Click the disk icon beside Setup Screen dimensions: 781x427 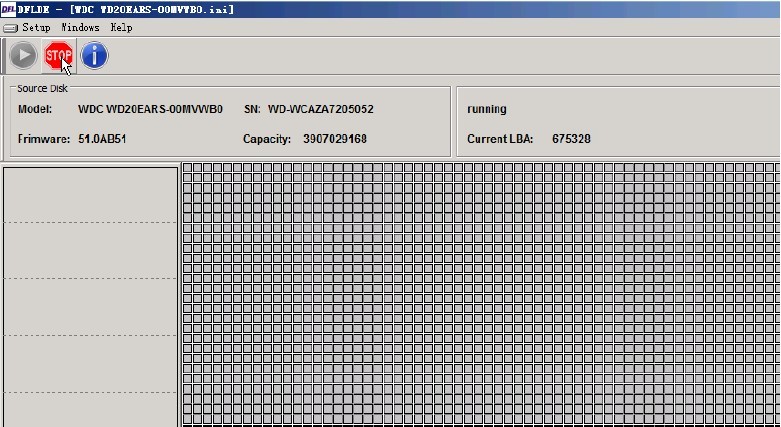(10, 28)
